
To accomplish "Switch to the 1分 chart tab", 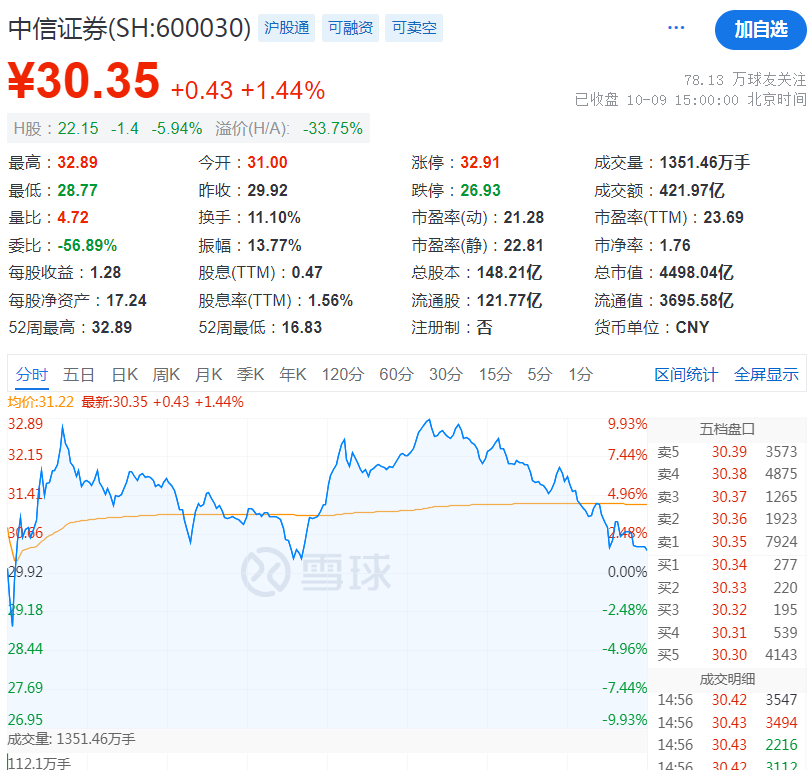I will [580, 374].
